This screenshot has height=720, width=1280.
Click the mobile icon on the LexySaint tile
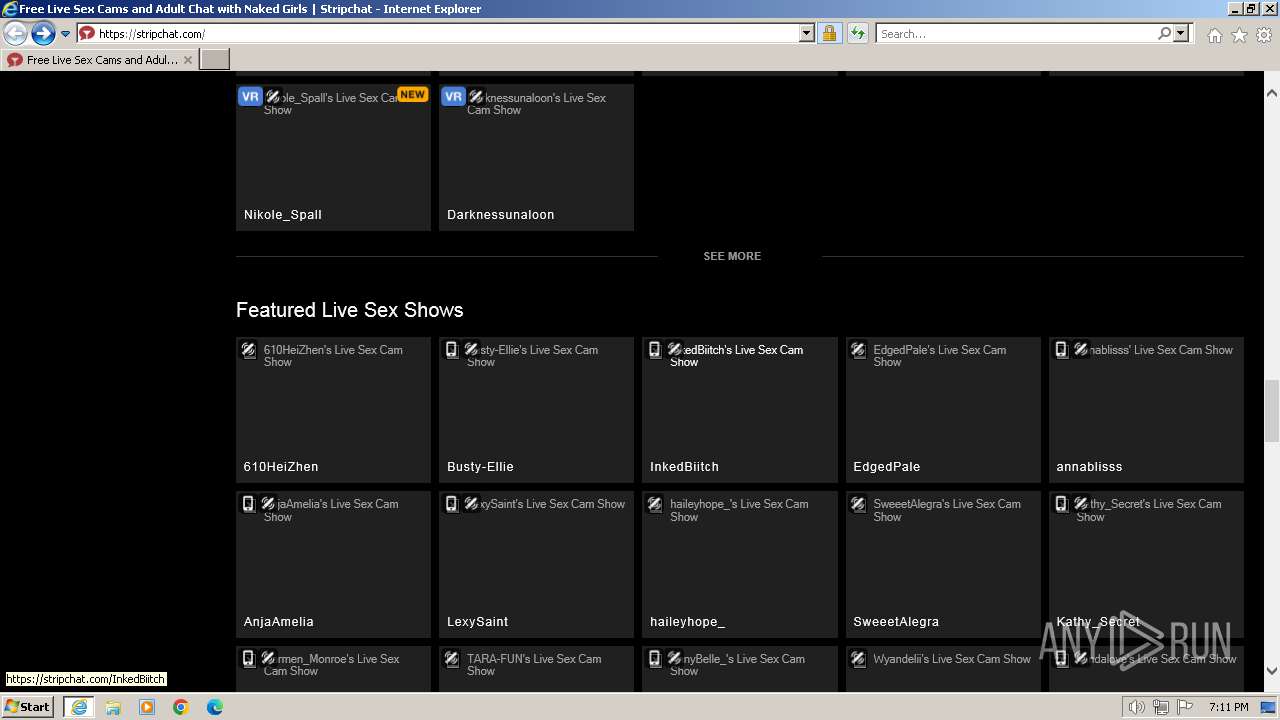451,504
